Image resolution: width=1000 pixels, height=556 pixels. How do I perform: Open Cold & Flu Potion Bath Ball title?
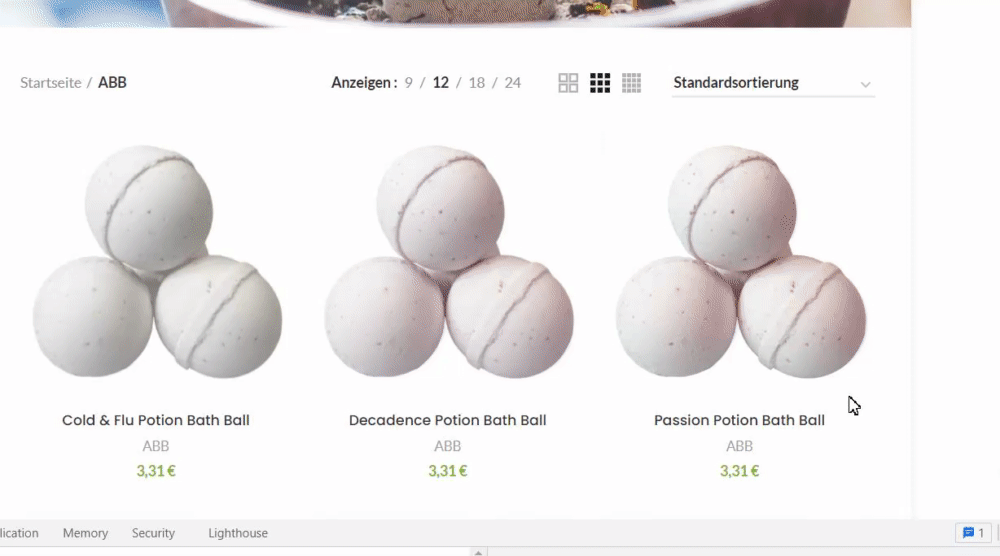click(156, 420)
